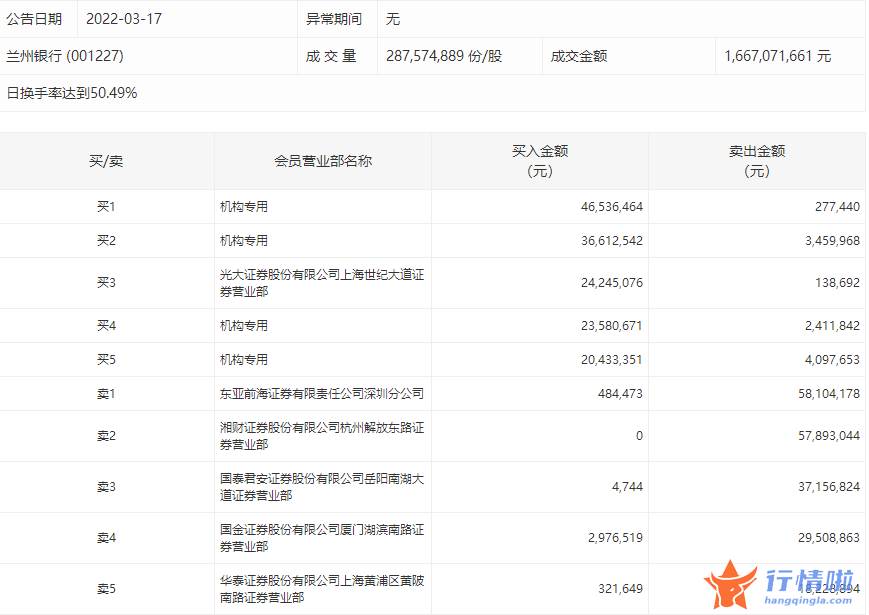Viewport: 869px width, 615px height.
Task: Click the 异常期间 label
Action: [x=334, y=19]
